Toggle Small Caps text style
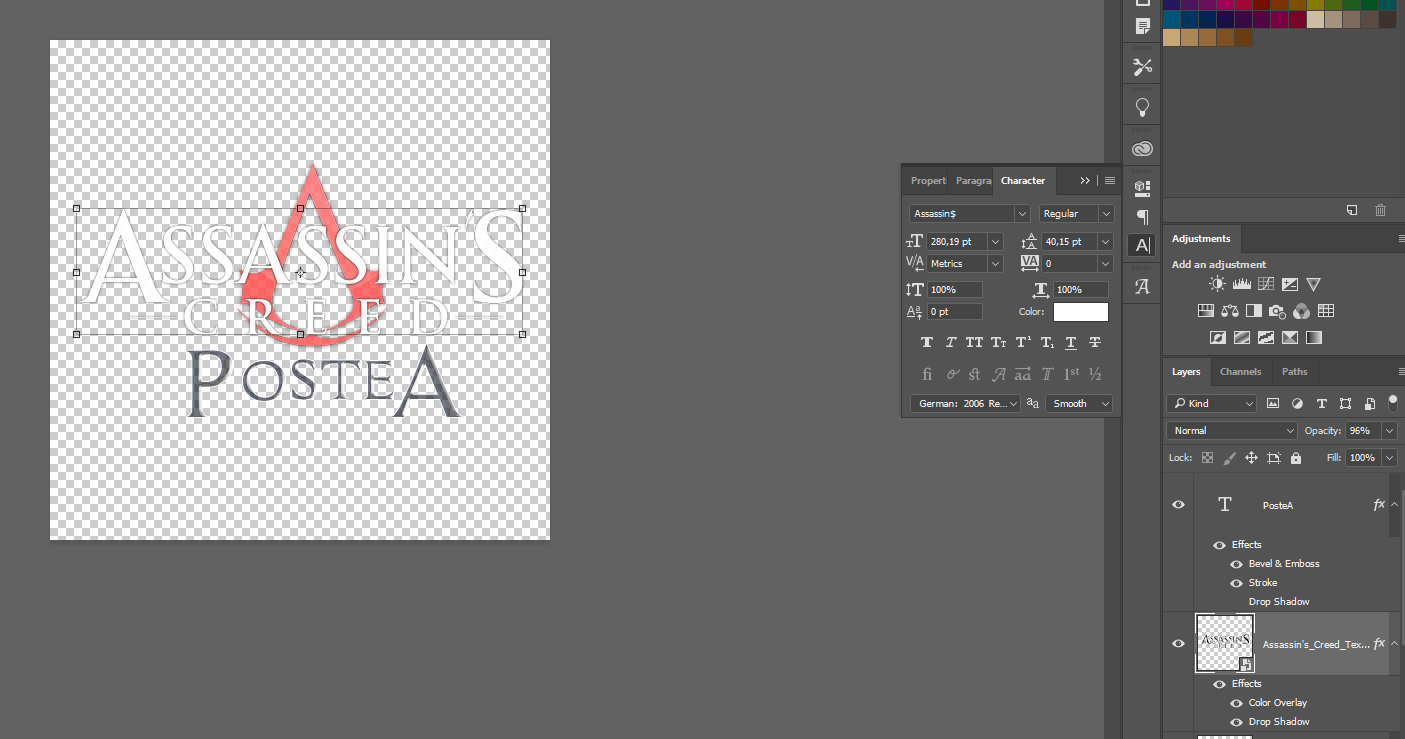Viewport: 1405px width, 739px height. pos(999,343)
